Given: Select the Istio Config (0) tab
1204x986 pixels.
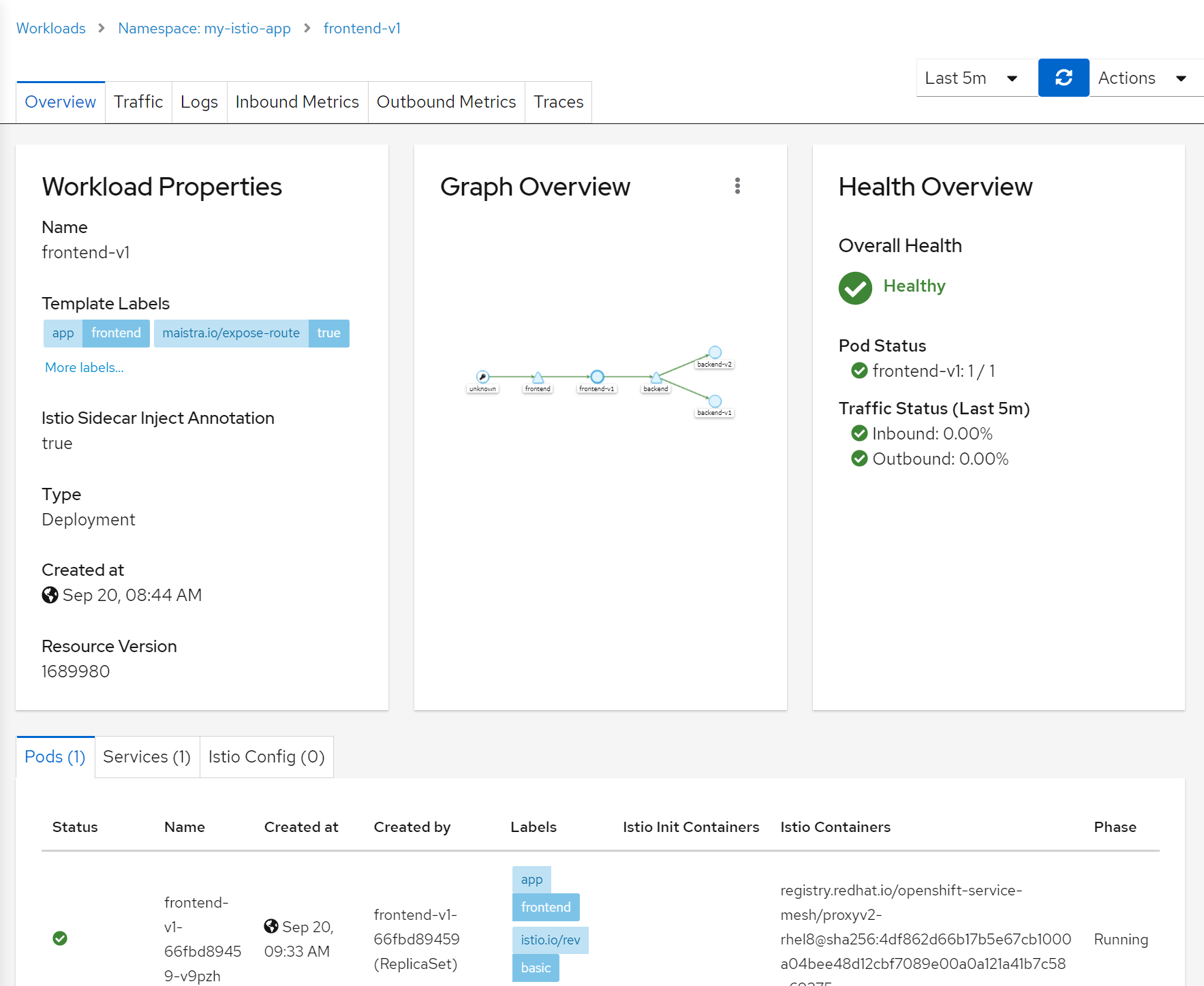Looking at the screenshot, I should 266,757.
